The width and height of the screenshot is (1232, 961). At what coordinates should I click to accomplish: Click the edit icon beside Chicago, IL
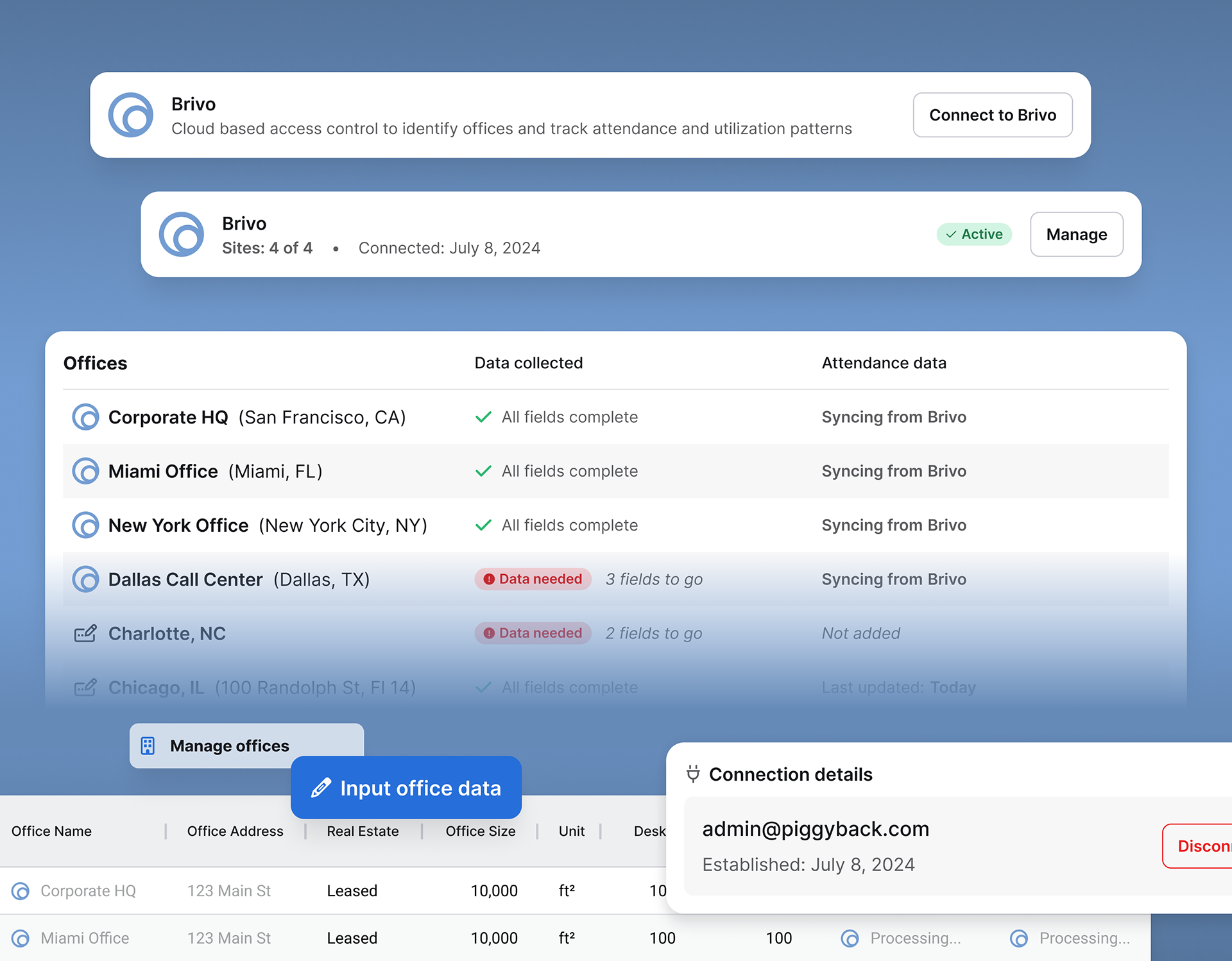tap(85, 688)
